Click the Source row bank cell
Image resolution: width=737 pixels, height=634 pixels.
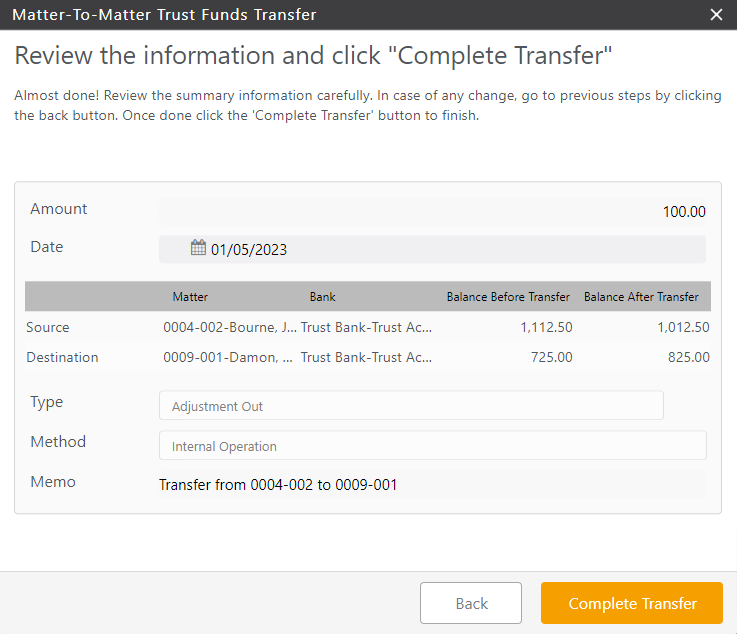click(366, 327)
